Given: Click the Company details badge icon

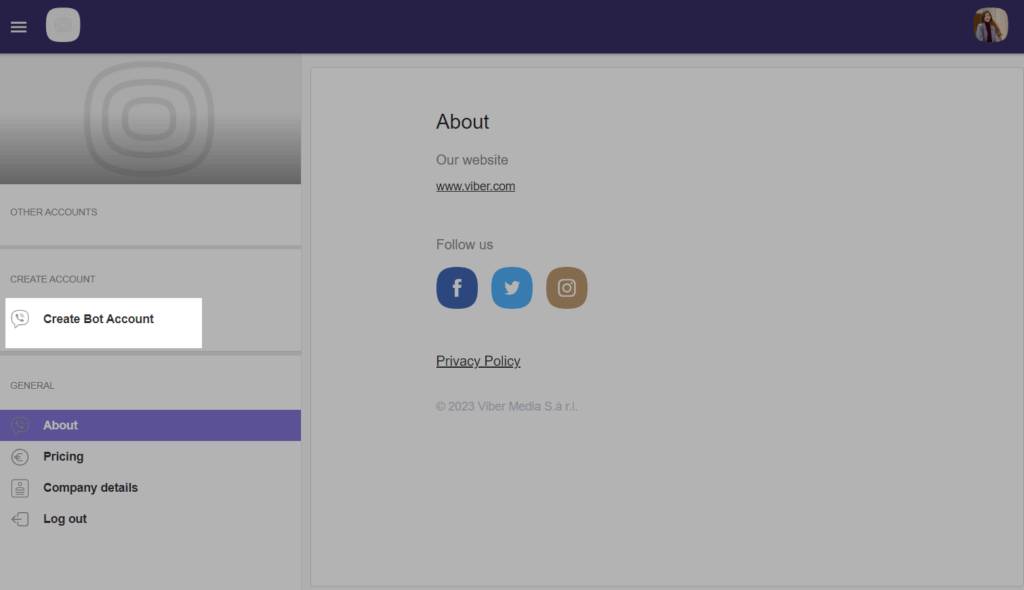Looking at the screenshot, I should click(x=20, y=488).
